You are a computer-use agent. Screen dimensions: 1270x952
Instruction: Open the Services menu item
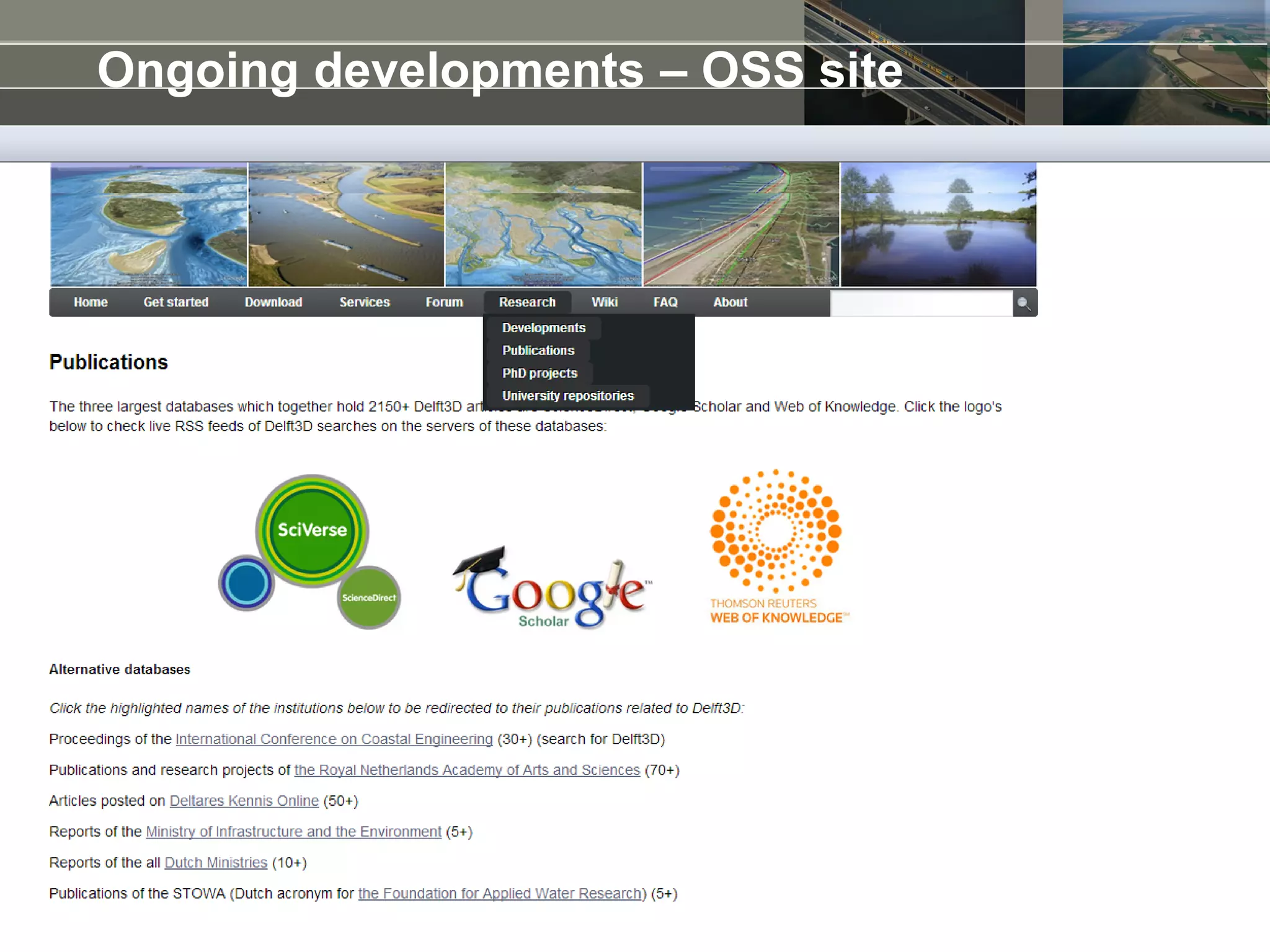365,302
